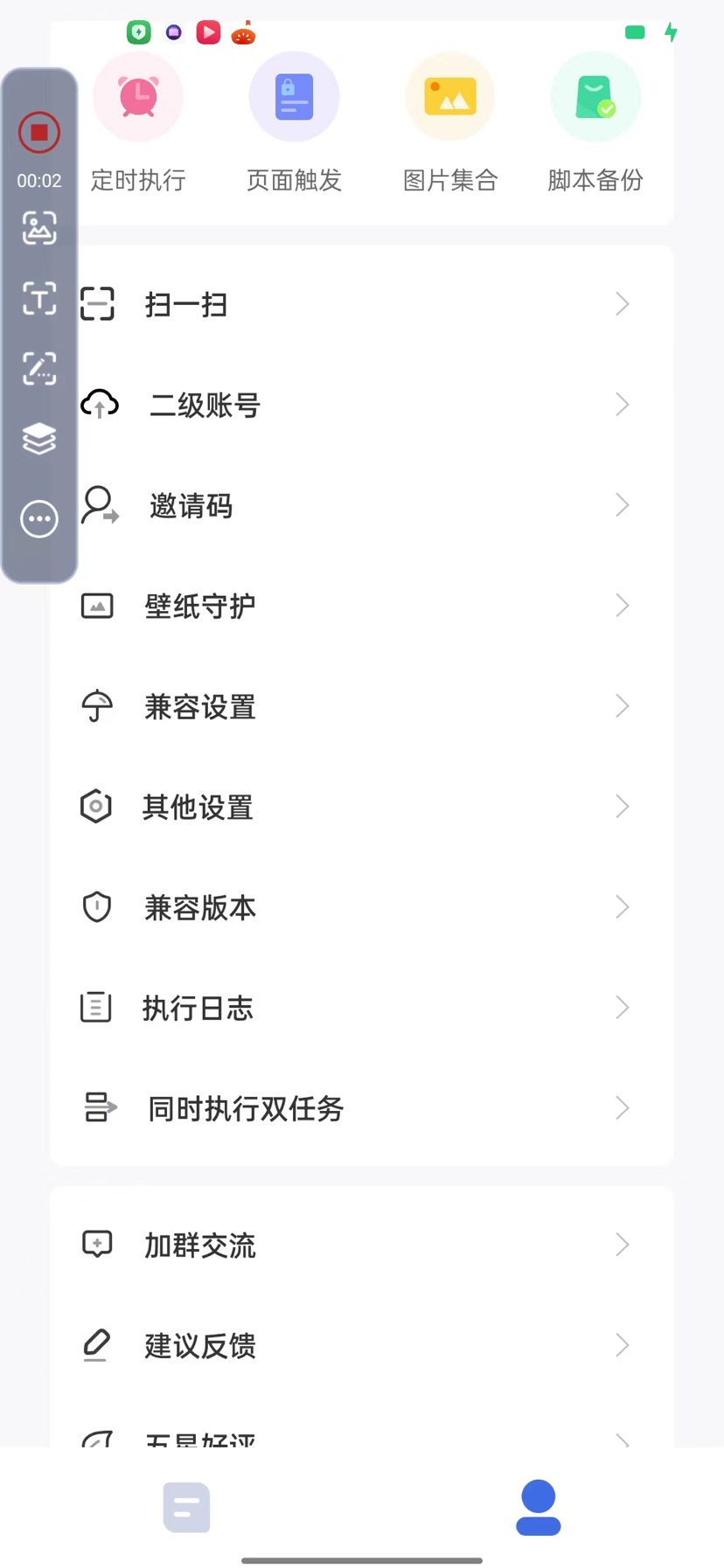This screenshot has width=724, height=1568.
Task: Tap the screenshot capture icon in floating toolbar
Action: point(39,228)
